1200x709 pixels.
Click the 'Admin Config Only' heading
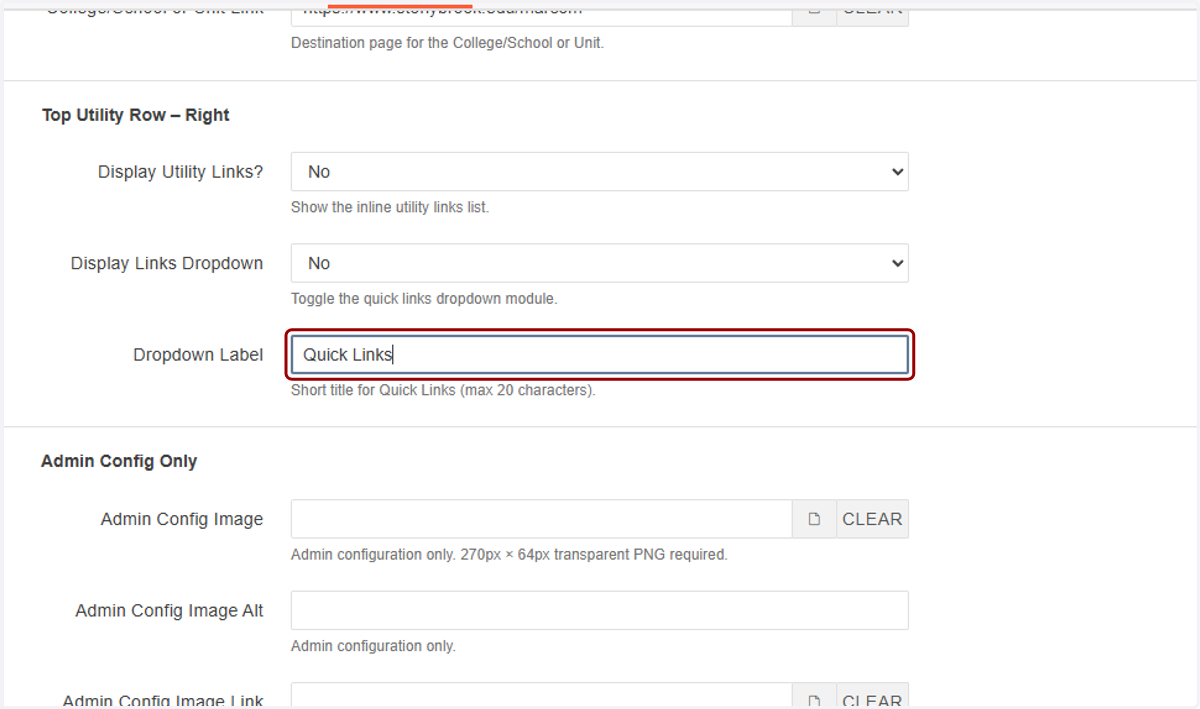point(119,461)
